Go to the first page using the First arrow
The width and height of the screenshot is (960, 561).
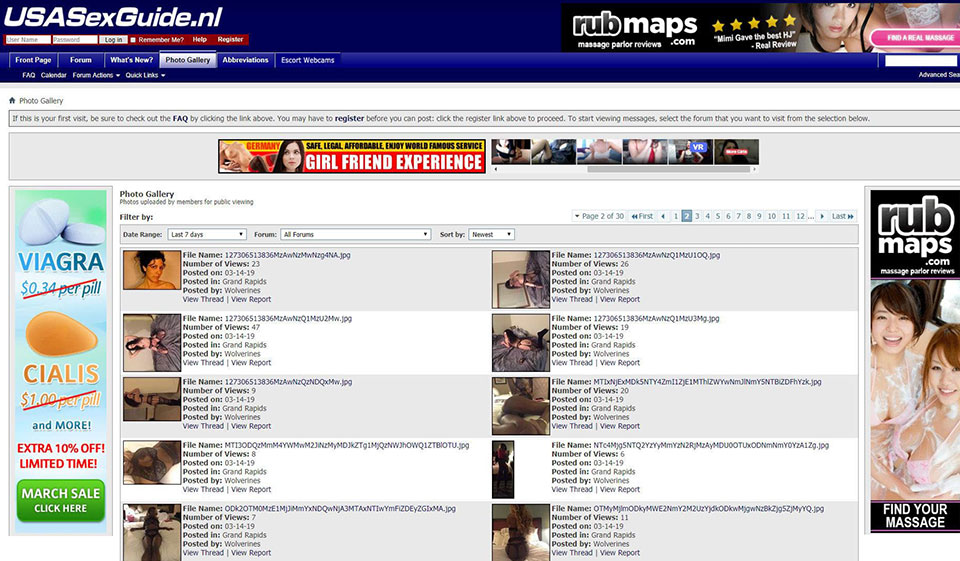point(641,216)
